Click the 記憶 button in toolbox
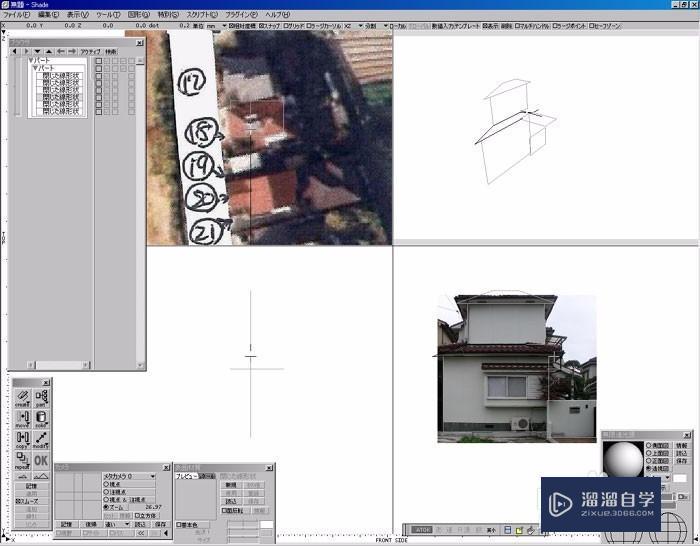 pyautogui.click(x=31, y=486)
